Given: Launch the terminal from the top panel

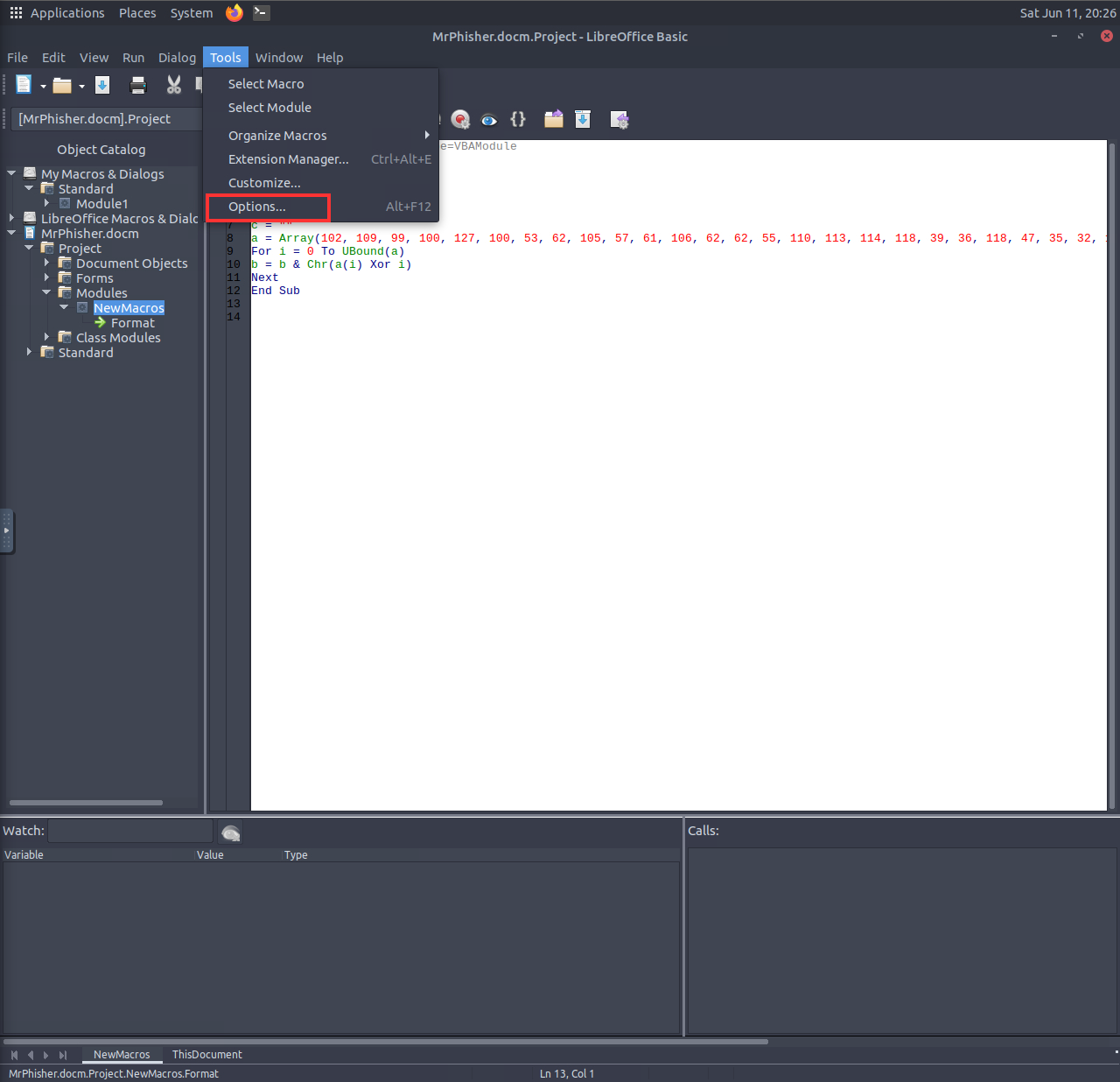Looking at the screenshot, I should (261, 13).
